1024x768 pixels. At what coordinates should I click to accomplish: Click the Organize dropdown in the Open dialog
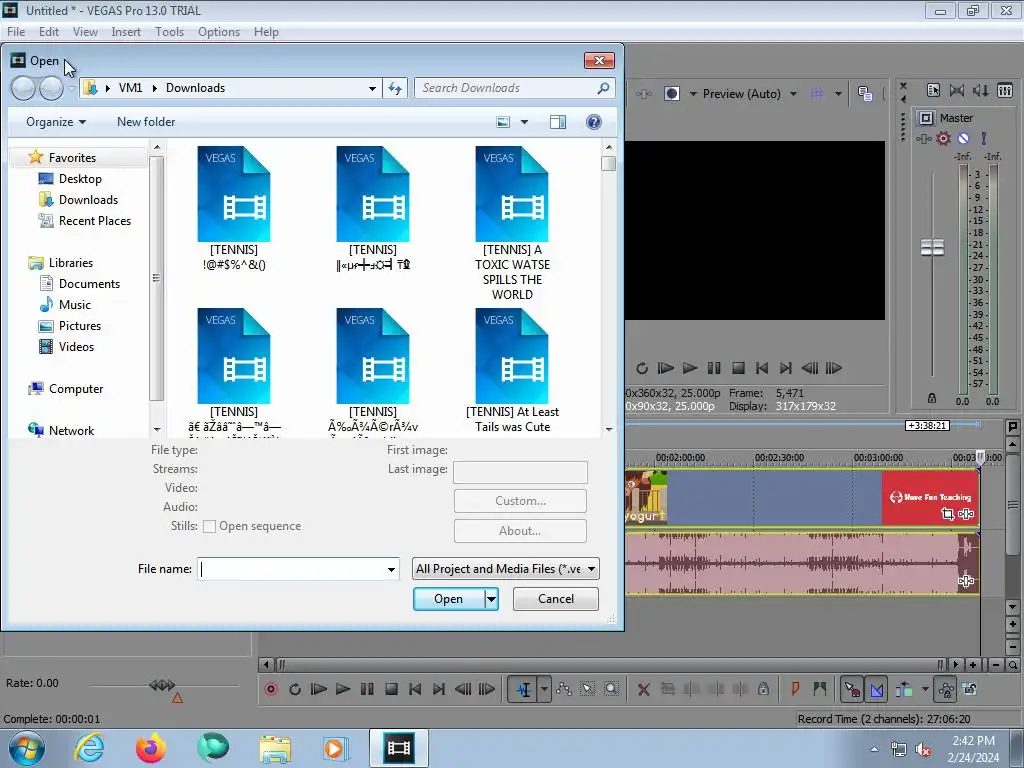56,122
